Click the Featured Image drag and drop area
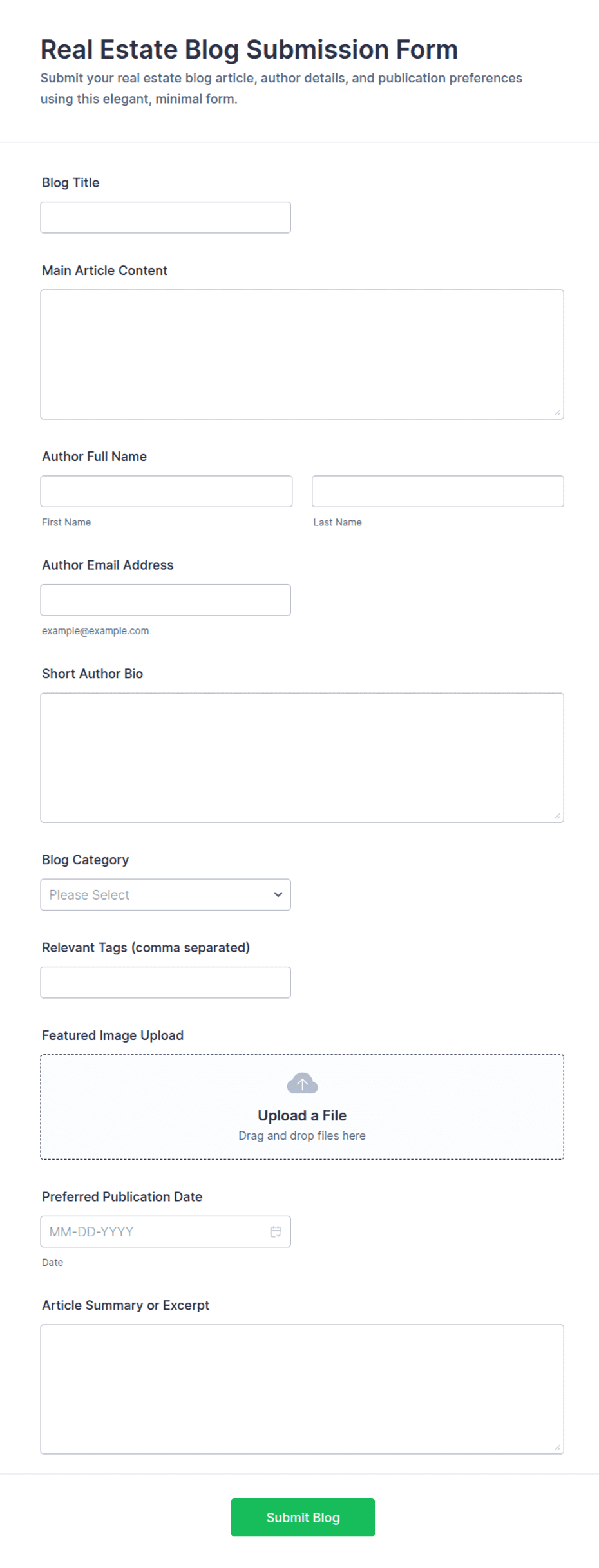 (x=302, y=1107)
